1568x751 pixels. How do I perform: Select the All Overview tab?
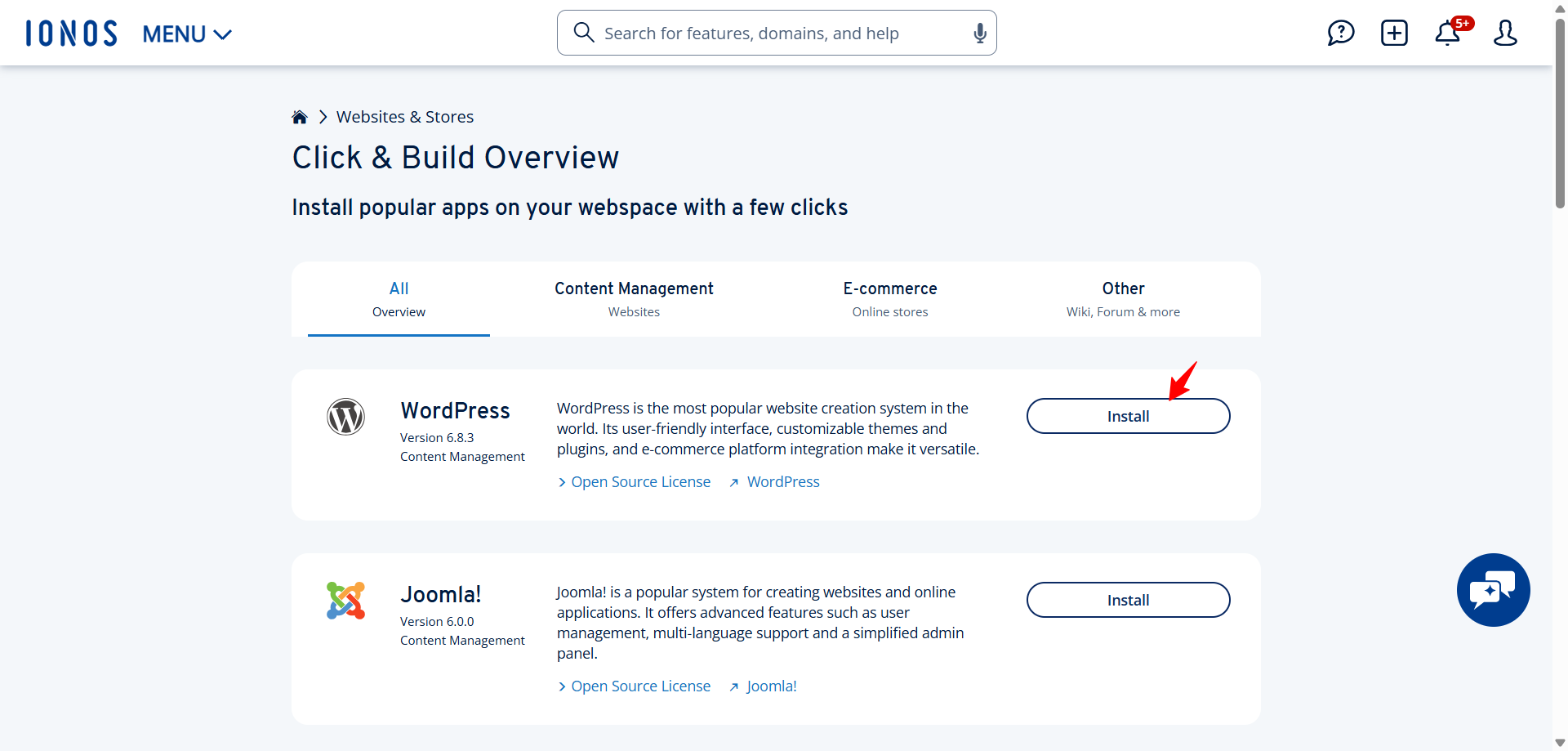pos(399,299)
